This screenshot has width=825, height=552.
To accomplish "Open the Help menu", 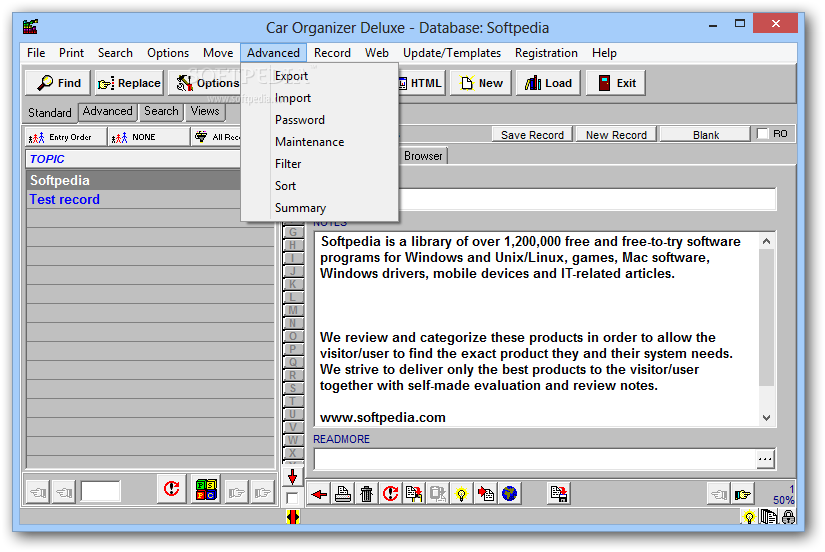I will (604, 53).
